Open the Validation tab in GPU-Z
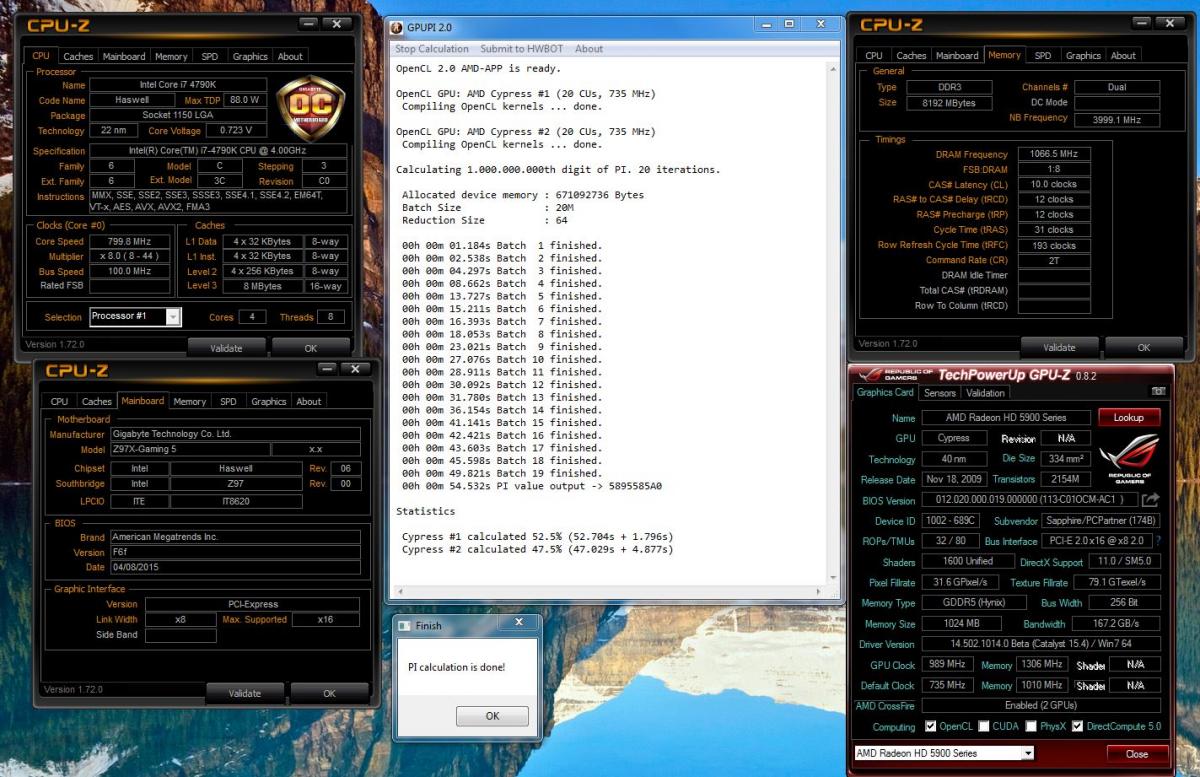1200x777 pixels. (x=986, y=393)
